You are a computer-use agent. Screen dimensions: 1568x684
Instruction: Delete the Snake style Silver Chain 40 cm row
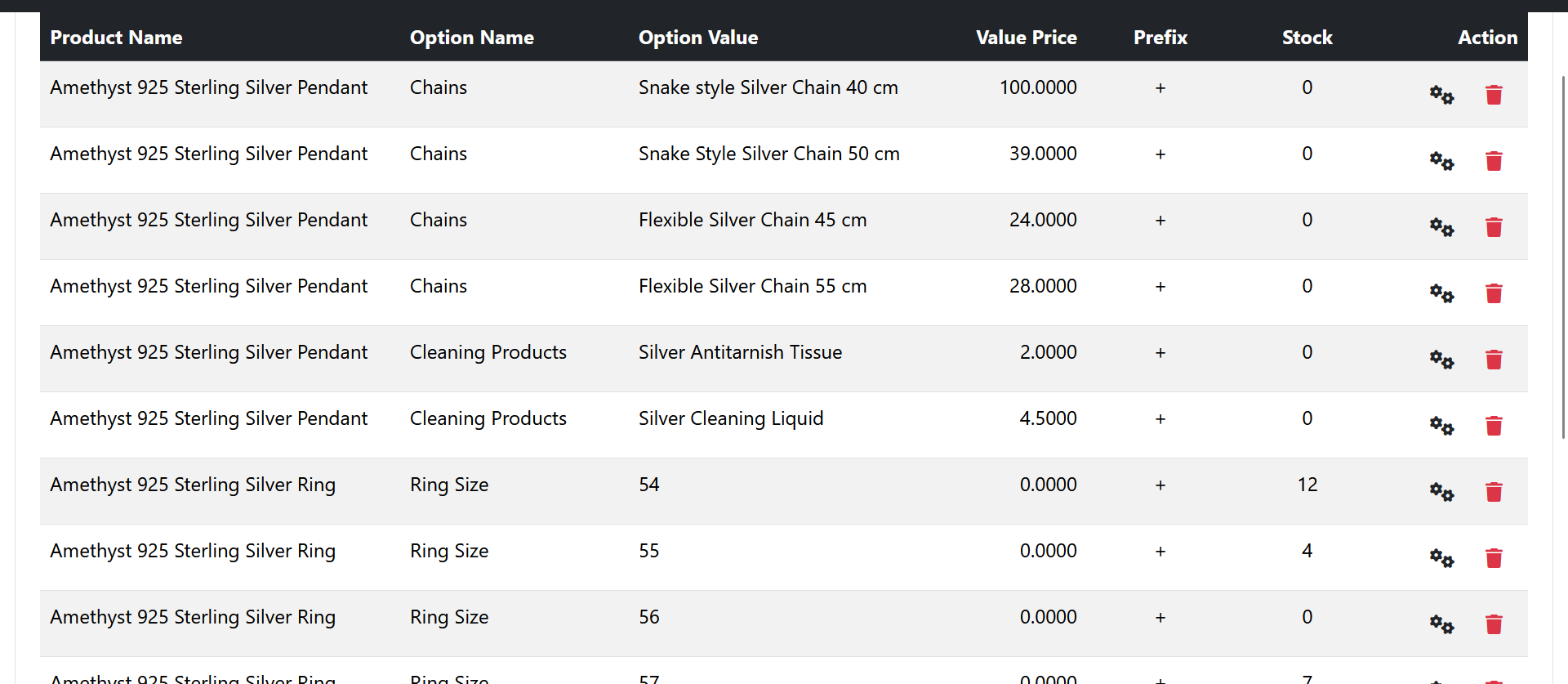pyautogui.click(x=1494, y=95)
